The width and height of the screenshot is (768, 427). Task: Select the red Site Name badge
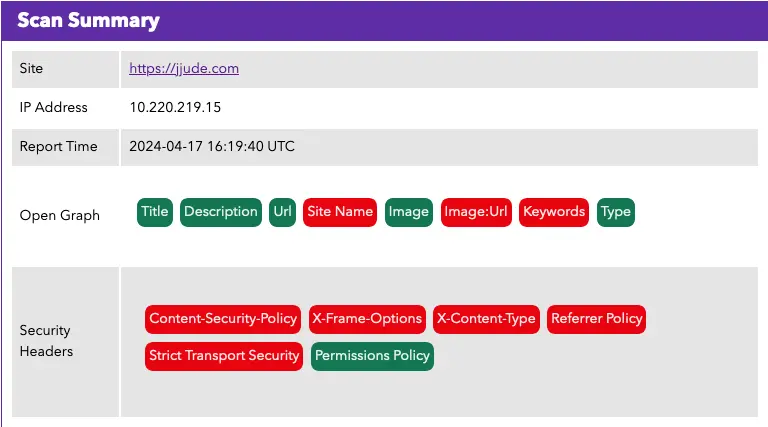pos(340,212)
